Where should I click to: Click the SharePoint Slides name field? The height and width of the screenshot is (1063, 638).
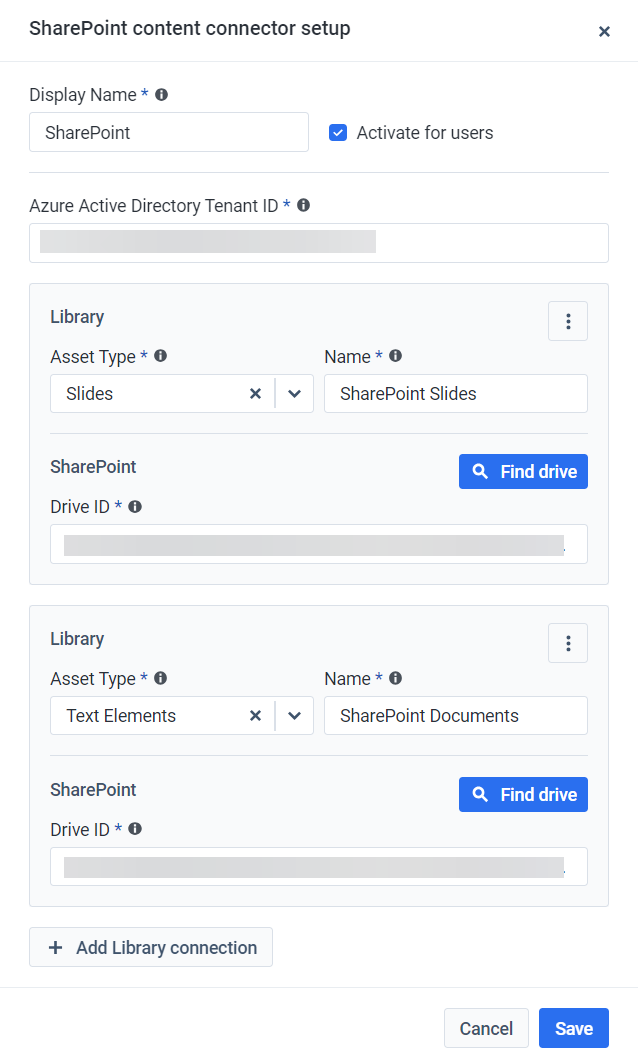(456, 394)
